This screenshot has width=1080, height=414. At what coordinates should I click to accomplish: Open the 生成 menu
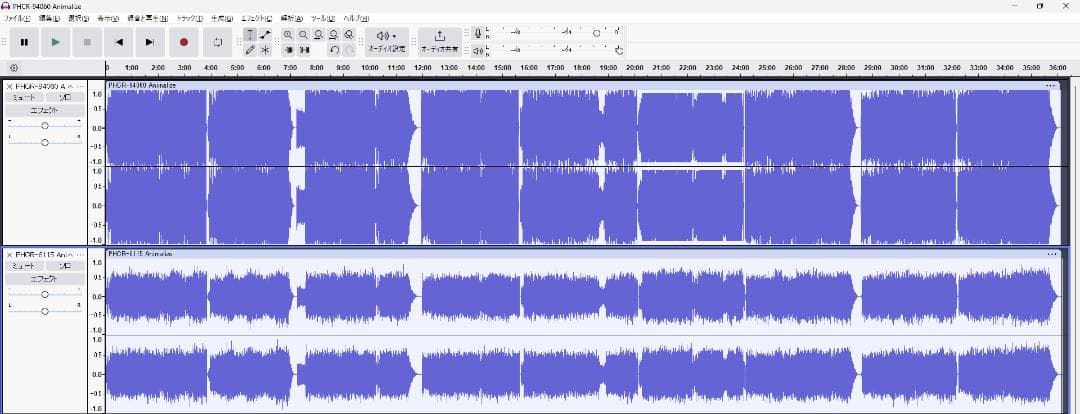(222, 18)
